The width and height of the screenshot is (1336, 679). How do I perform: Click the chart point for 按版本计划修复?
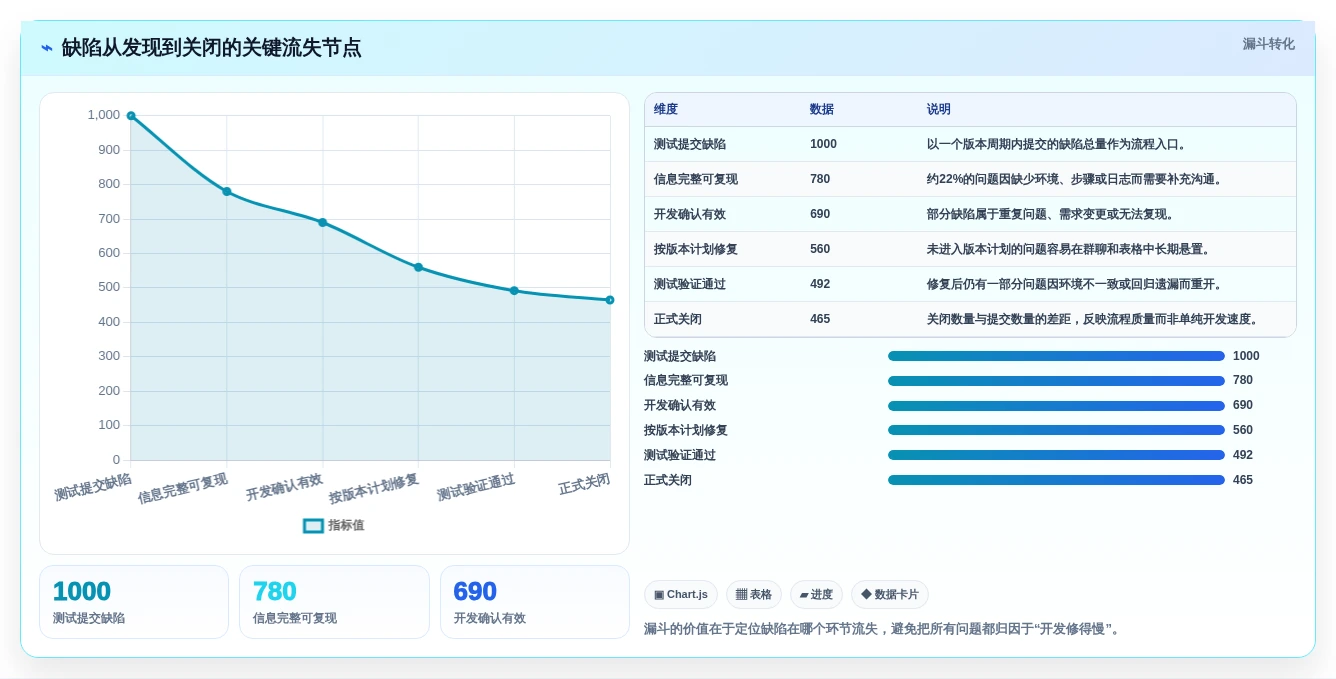click(x=418, y=267)
